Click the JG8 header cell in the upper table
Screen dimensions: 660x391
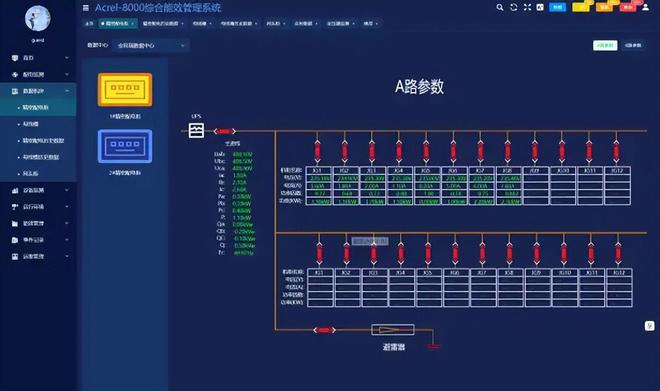509,170
